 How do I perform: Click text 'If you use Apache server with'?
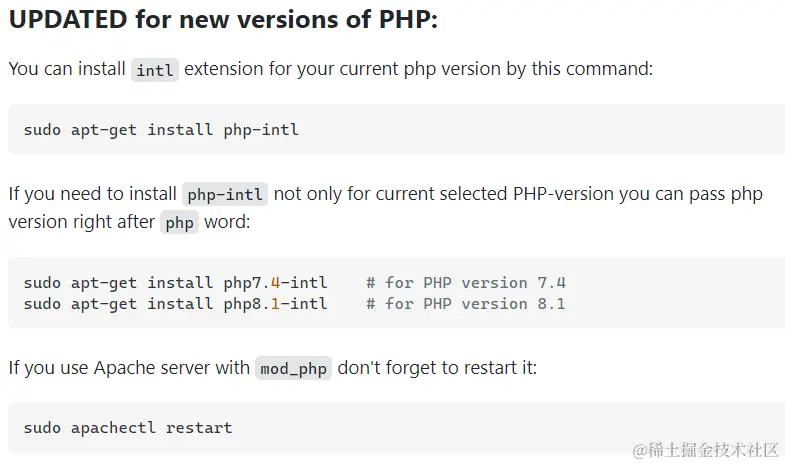pos(129,368)
